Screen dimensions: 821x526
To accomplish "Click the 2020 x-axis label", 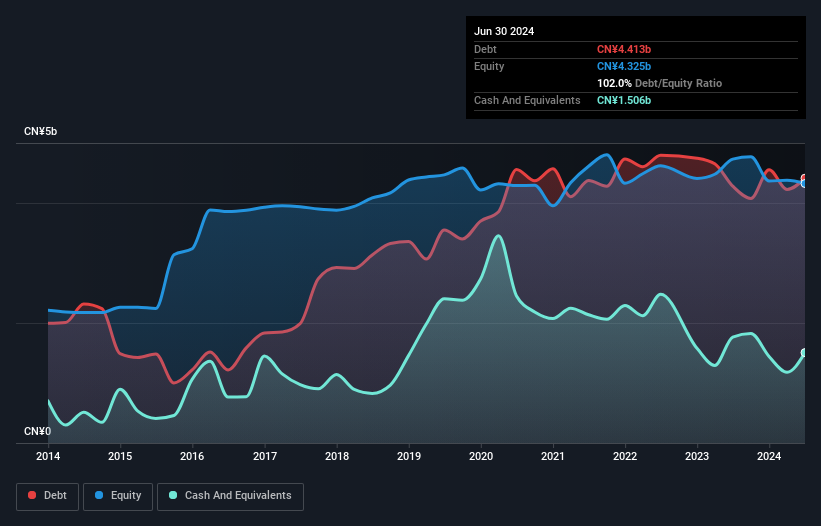I will (x=481, y=456).
